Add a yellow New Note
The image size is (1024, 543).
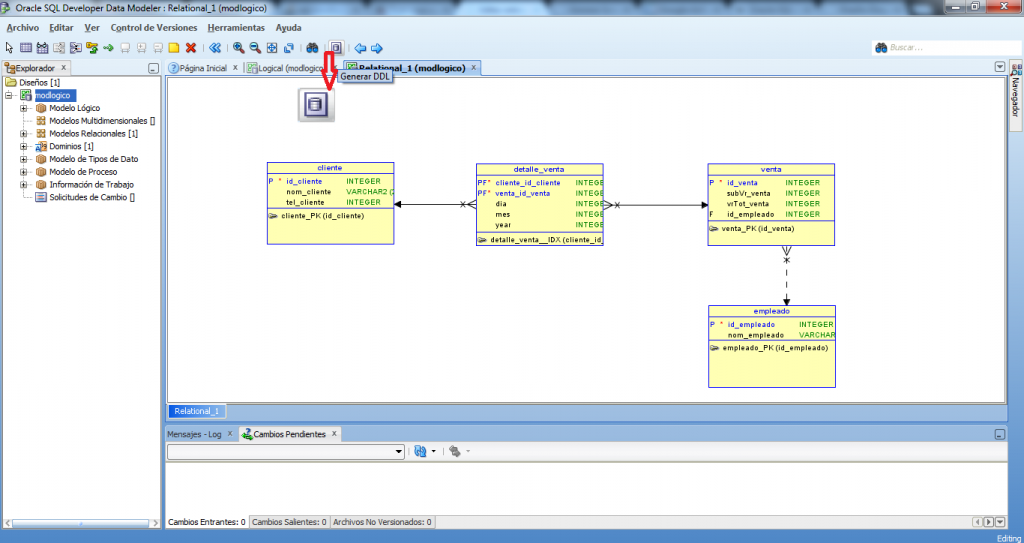tap(174, 48)
